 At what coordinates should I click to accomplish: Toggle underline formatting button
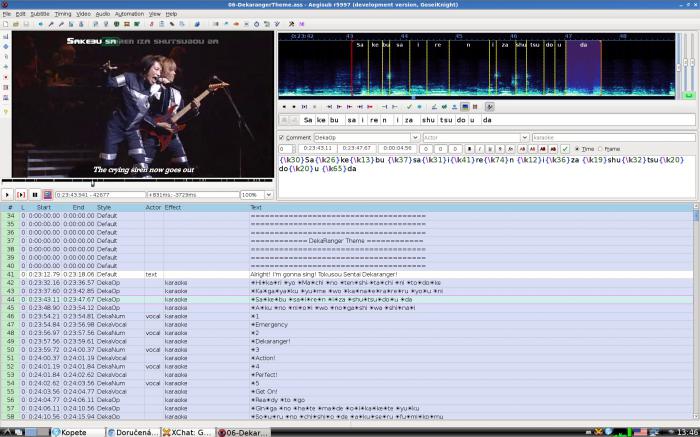[490, 149]
